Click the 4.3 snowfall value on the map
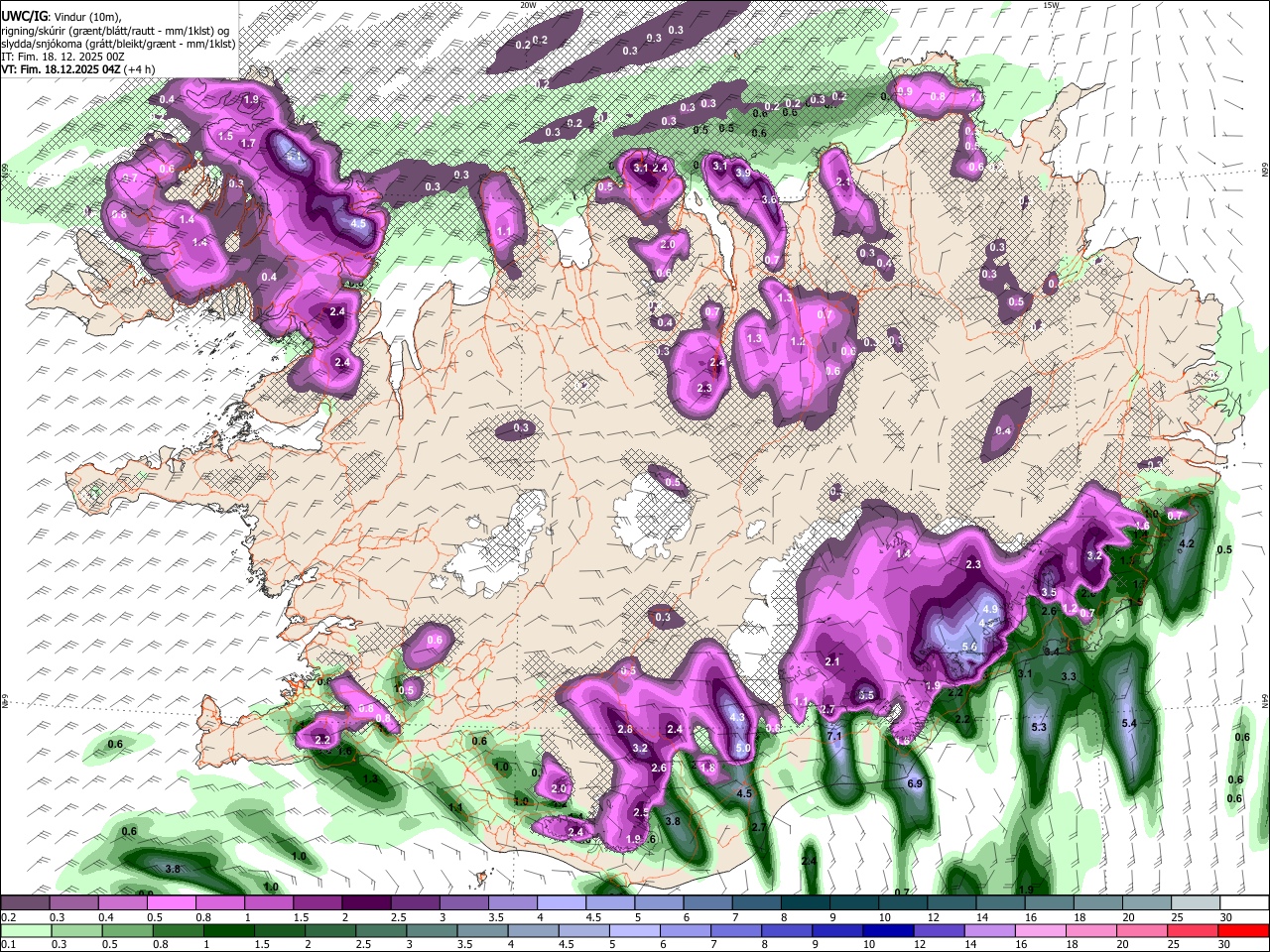The width and height of the screenshot is (1270, 952). pyautogui.click(x=736, y=718)
